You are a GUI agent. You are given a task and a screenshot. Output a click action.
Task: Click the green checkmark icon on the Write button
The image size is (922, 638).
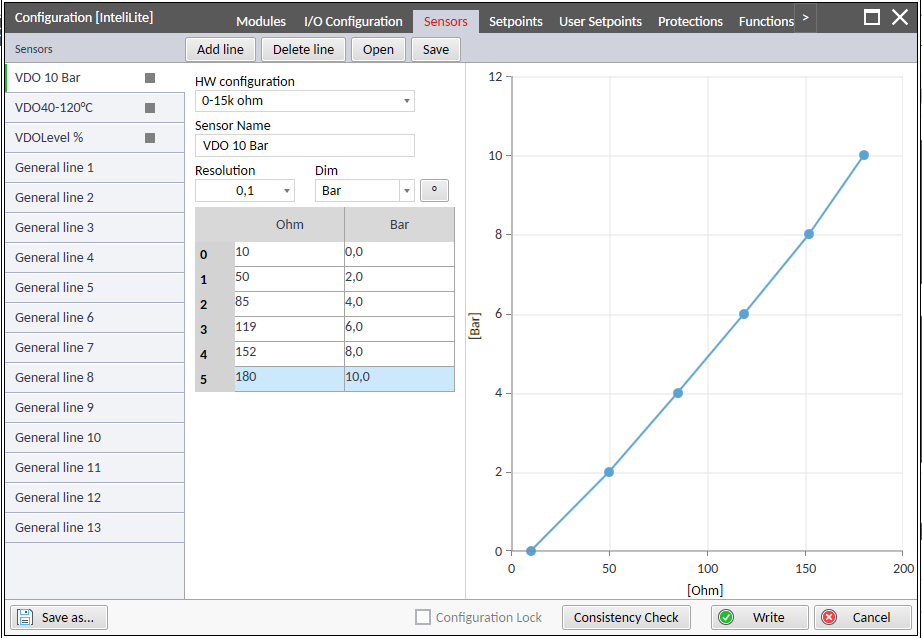click(726, 617)
